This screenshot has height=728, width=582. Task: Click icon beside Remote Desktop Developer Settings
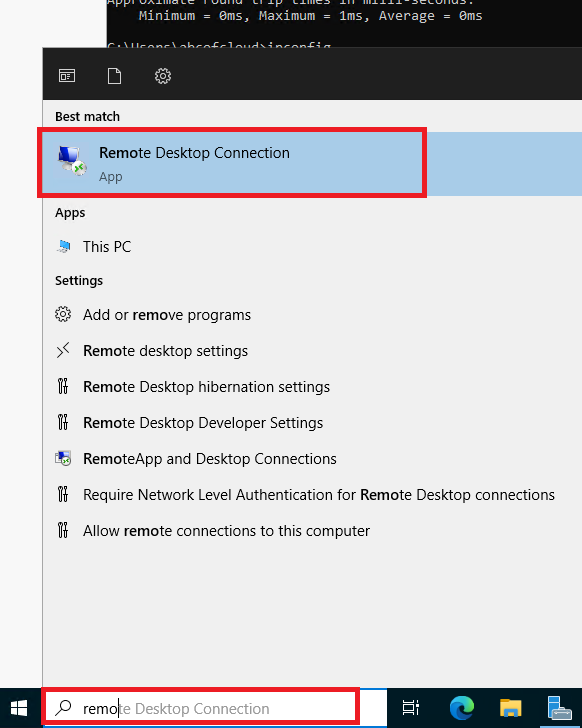point(63,422)
